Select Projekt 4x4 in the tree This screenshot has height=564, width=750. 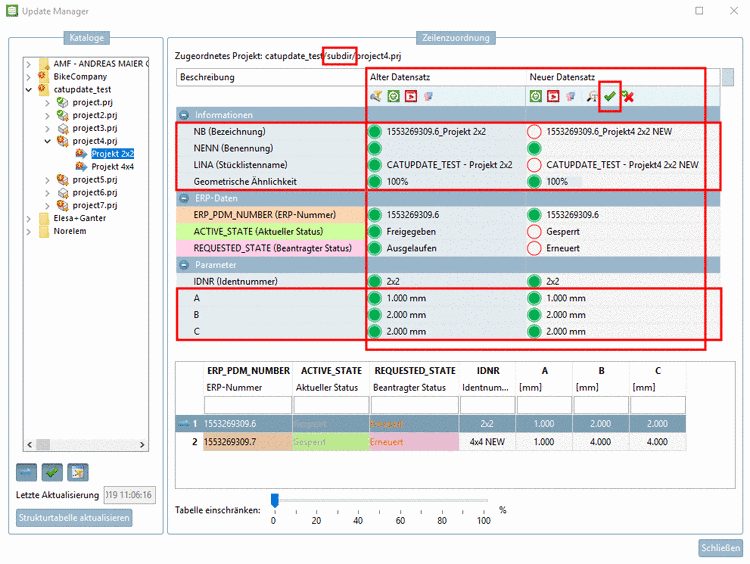pyautogui.click(x=112, y=166)
